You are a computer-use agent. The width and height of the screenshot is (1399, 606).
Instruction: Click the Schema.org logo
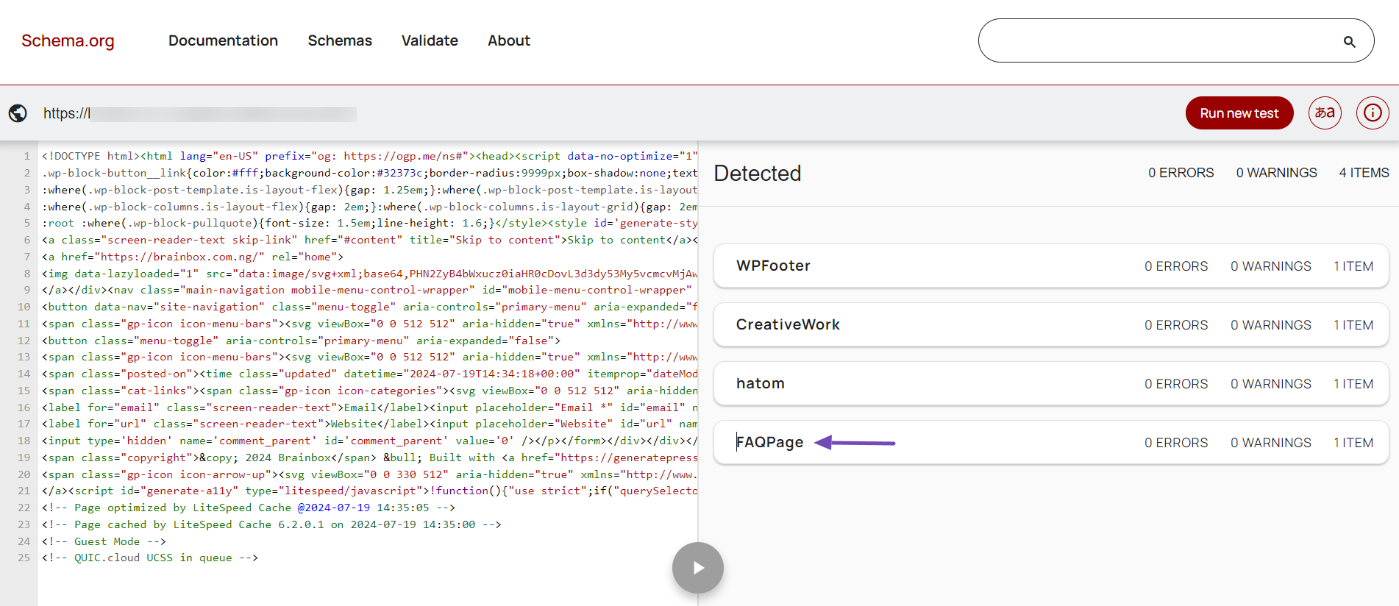[x=68, y=41]
